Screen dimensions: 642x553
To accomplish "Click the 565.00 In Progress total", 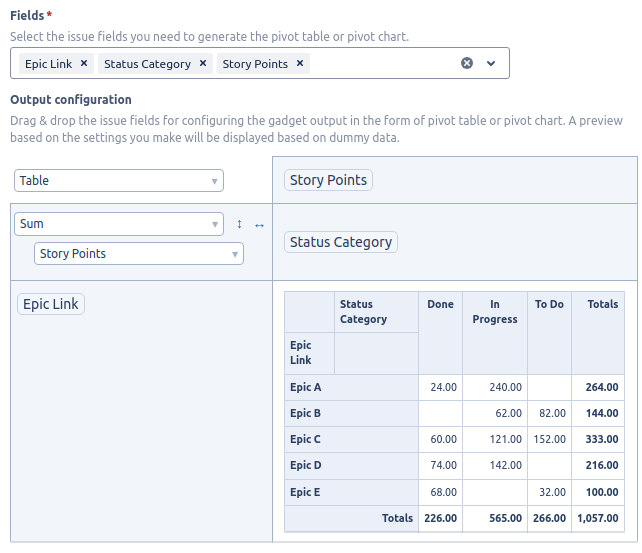I will coord(495,518).
